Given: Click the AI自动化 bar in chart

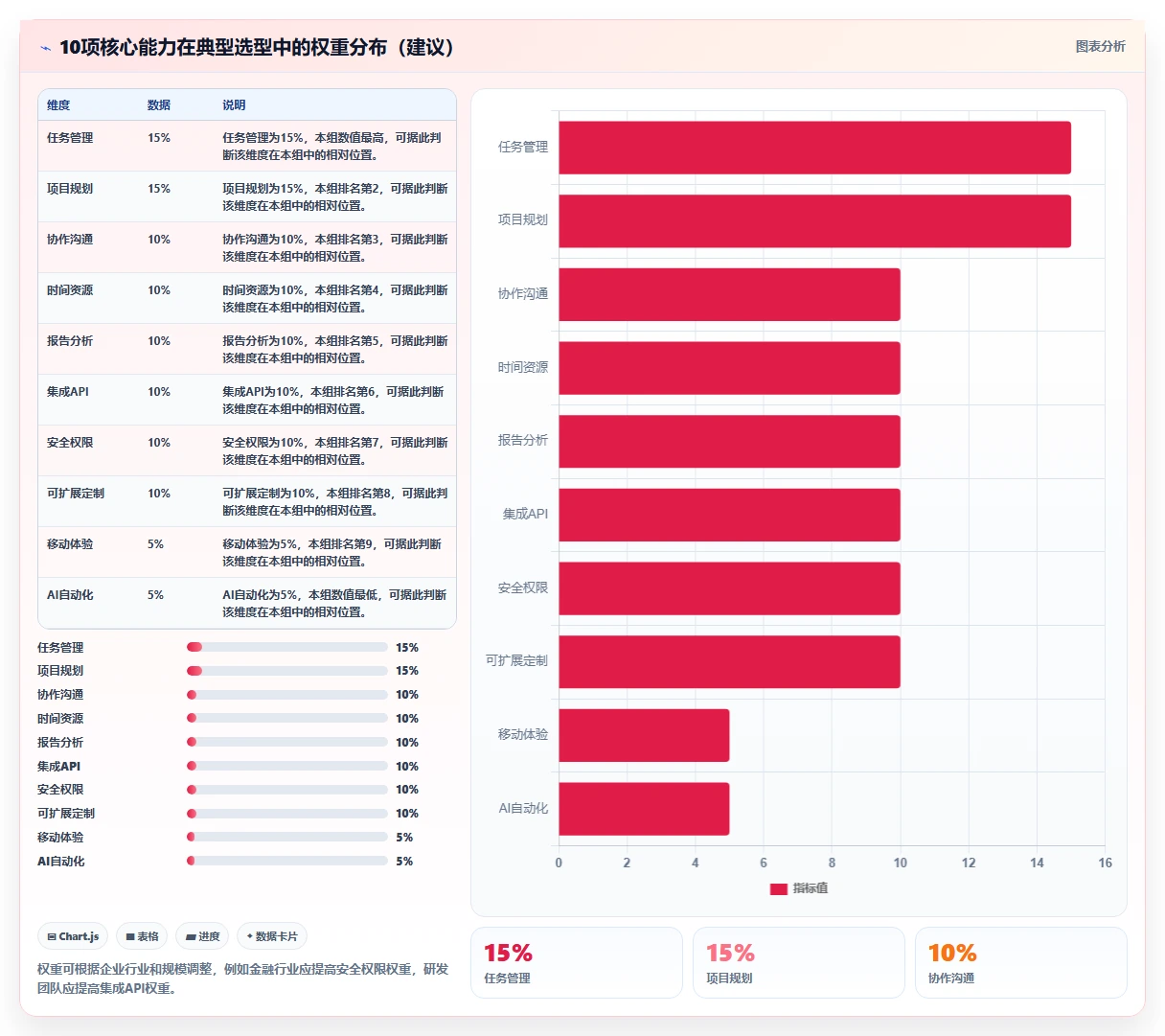Looking at the screenshot, I should [644, 809].
